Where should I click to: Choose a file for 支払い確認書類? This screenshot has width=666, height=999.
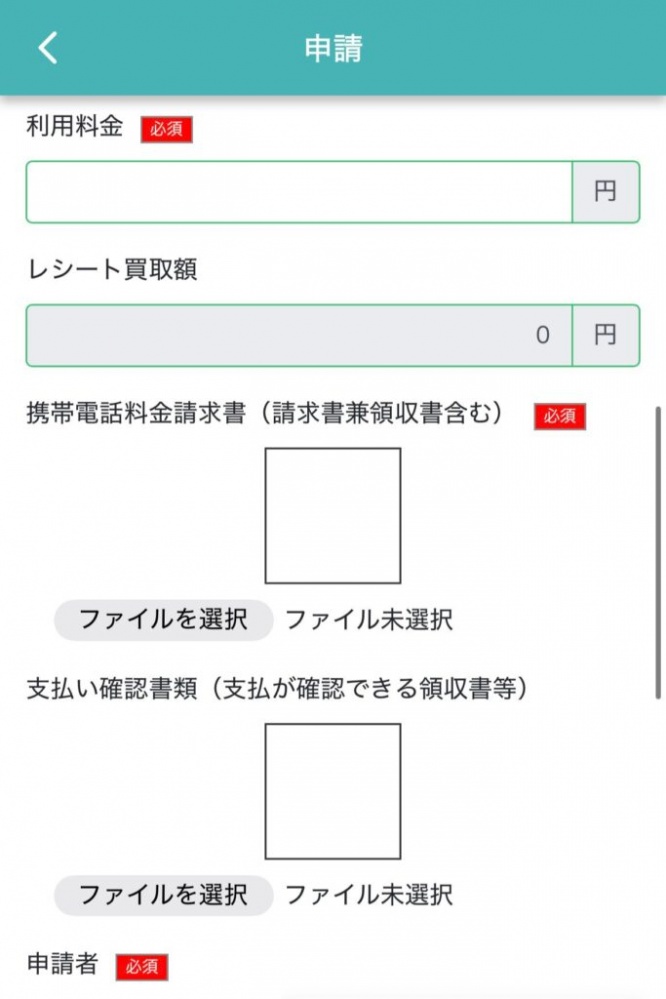click(x=163, y=894)
